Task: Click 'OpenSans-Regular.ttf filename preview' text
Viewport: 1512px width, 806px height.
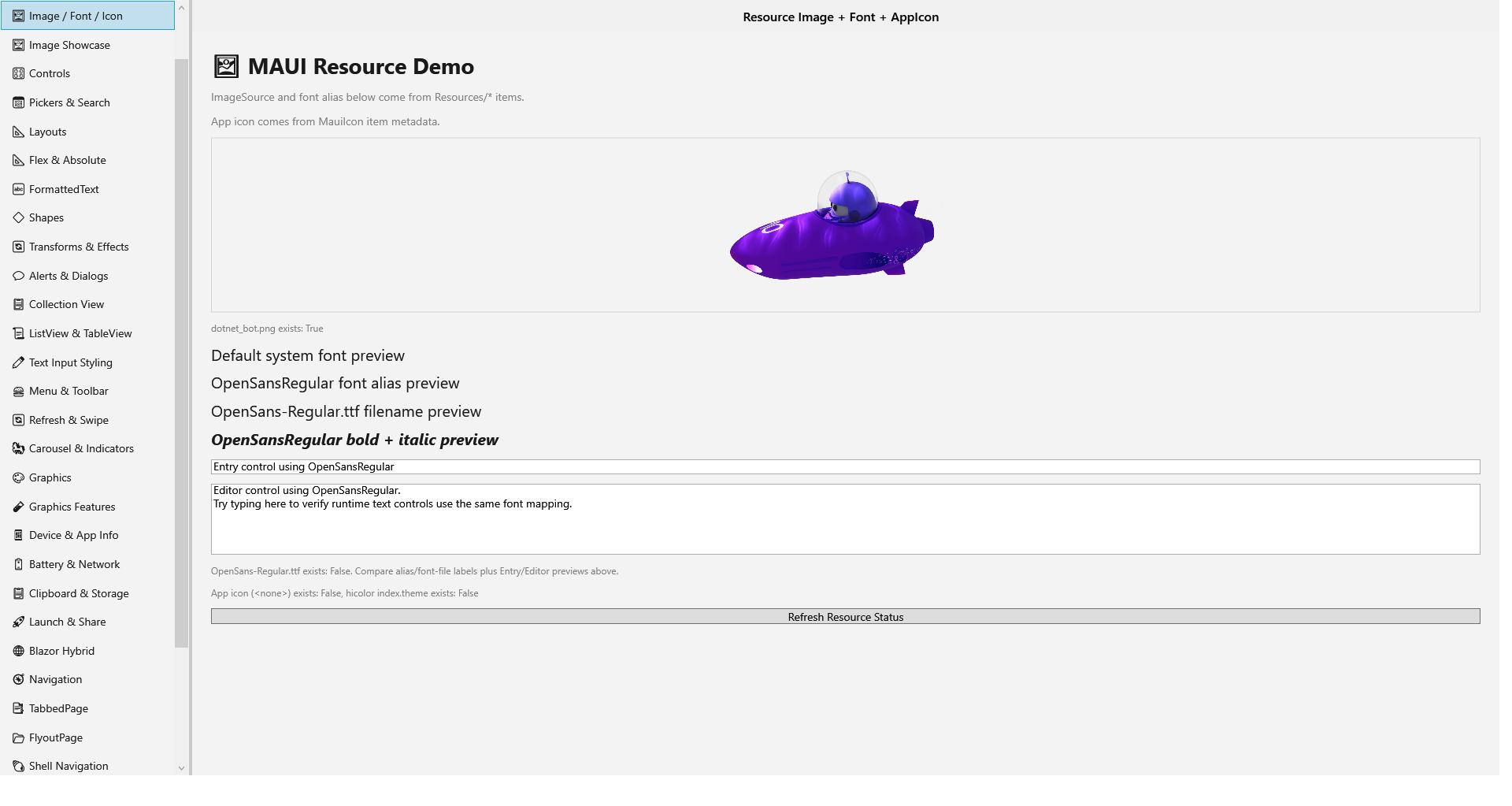Action: coord(346,411)
